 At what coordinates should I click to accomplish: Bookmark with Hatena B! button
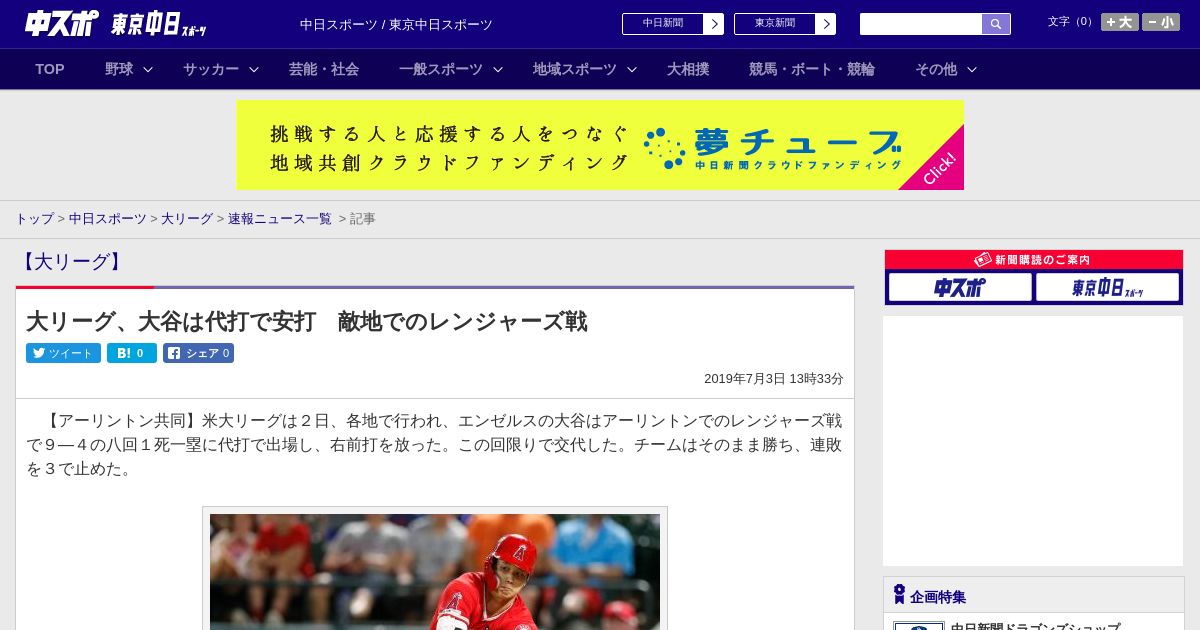[132, 353]
